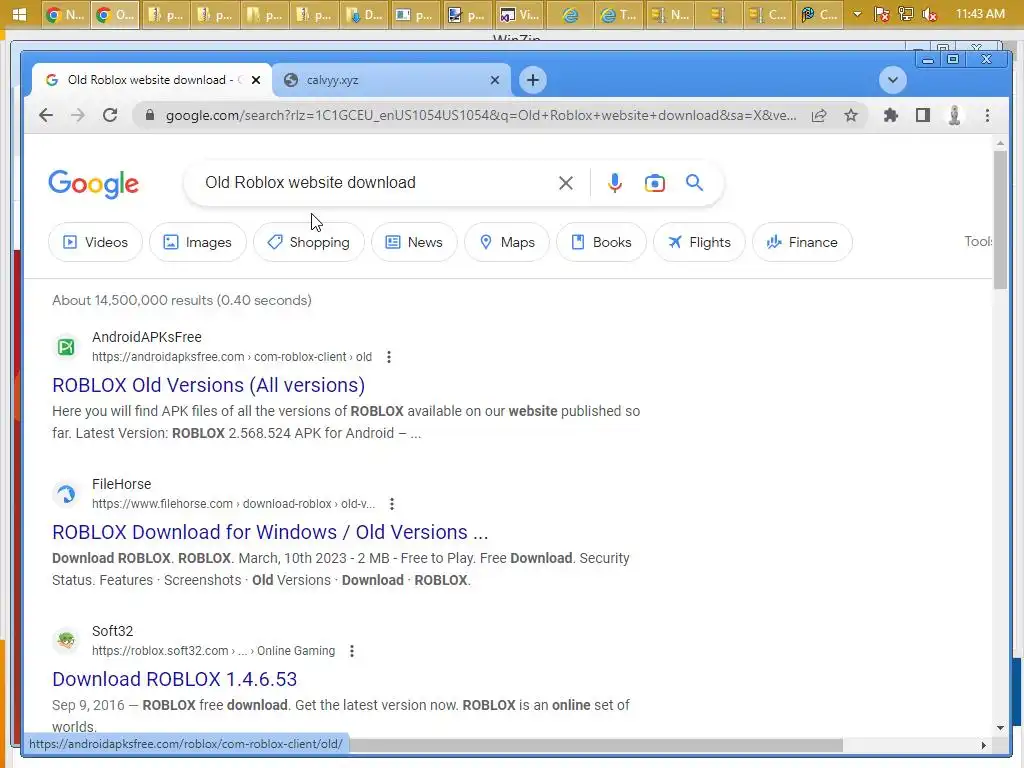Filter results by News
The image size is (1024, 768).
pos(414,242)
